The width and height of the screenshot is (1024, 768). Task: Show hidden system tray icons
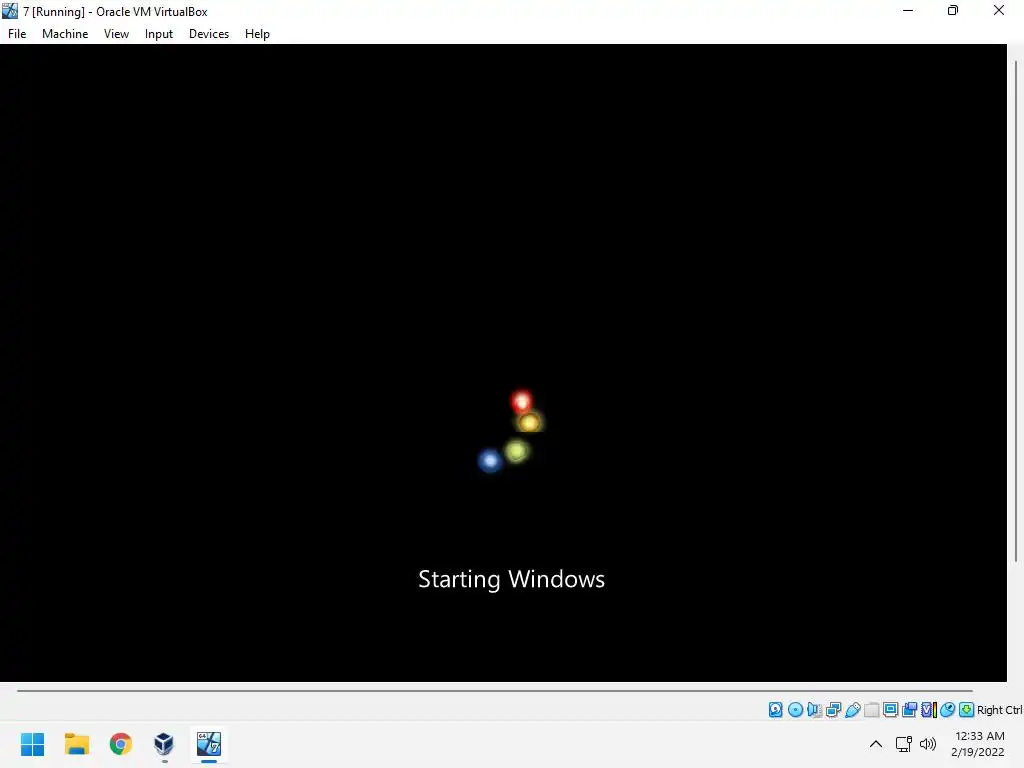click(876, 744)
